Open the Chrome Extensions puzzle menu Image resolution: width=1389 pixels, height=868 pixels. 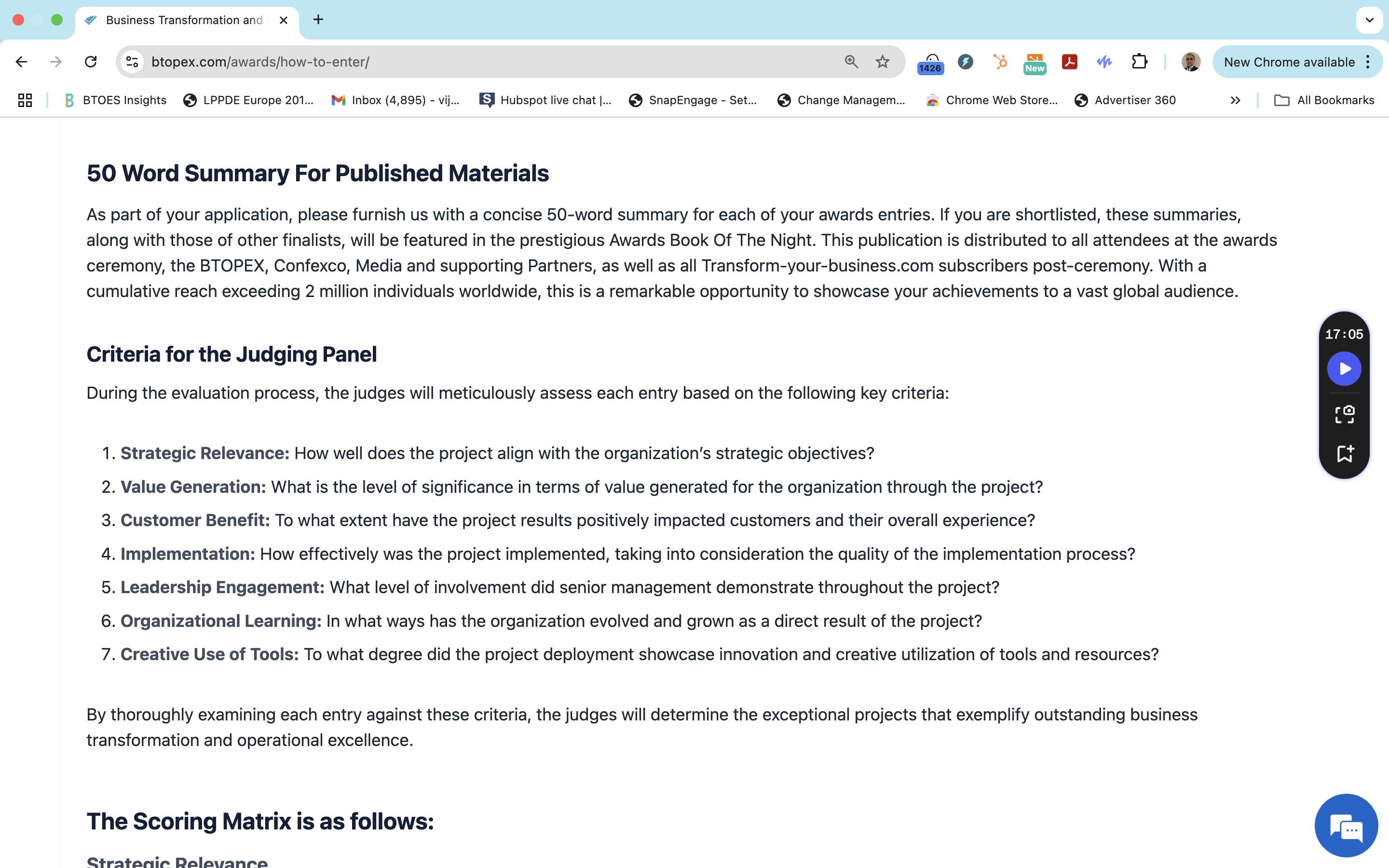click(x=1139, y=61)
